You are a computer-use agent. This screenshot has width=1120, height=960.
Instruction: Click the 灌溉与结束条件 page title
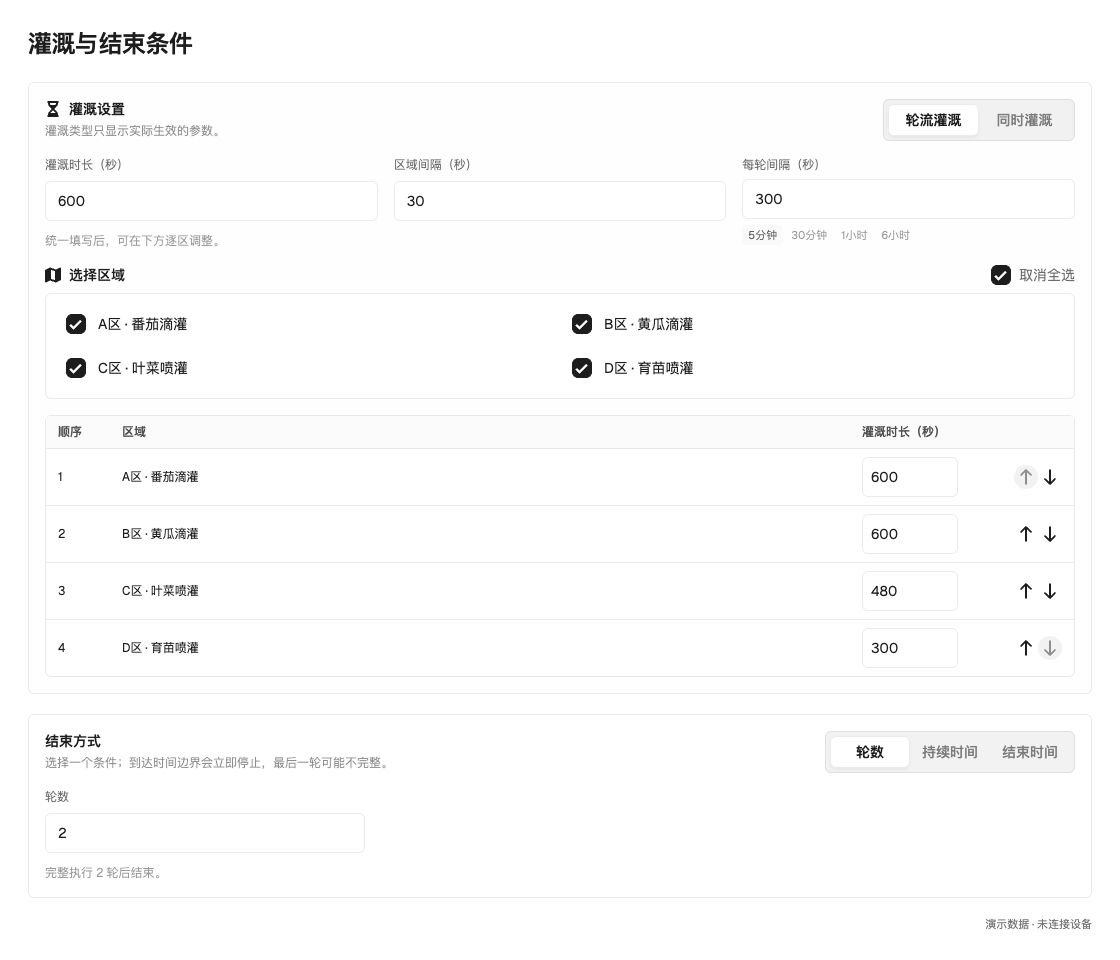click(x=110, y=44)
